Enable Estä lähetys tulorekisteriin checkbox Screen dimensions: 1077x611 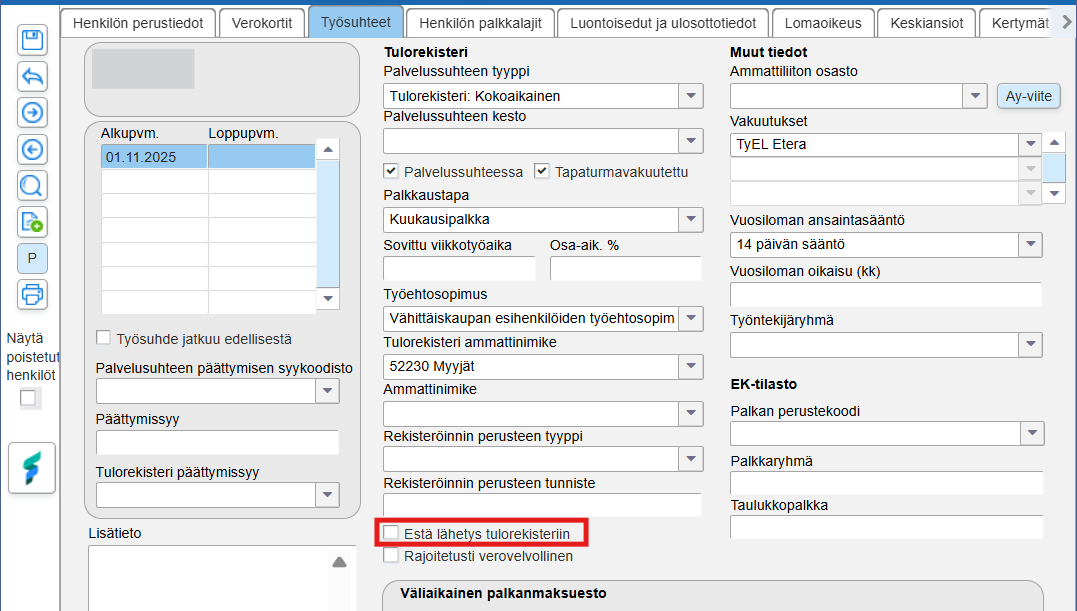tap(391, 533)
